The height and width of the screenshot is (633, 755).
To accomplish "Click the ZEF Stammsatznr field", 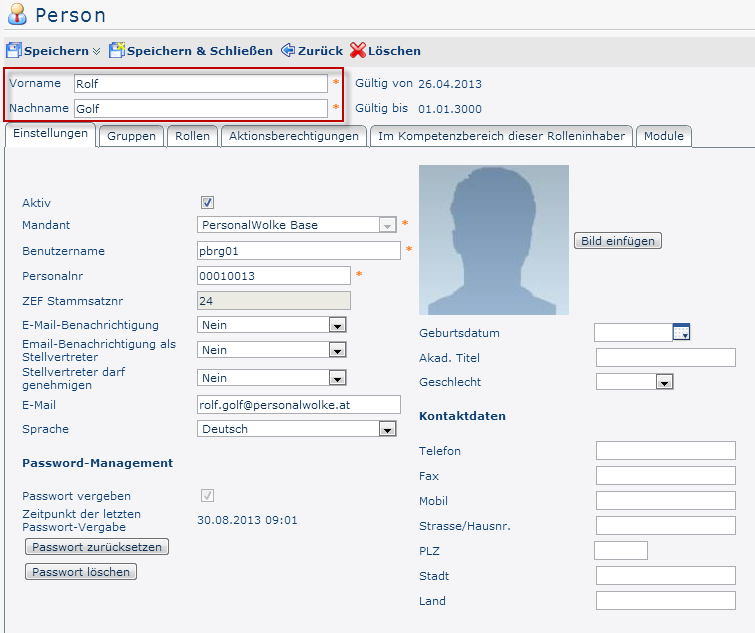I will tap(273, 301).
